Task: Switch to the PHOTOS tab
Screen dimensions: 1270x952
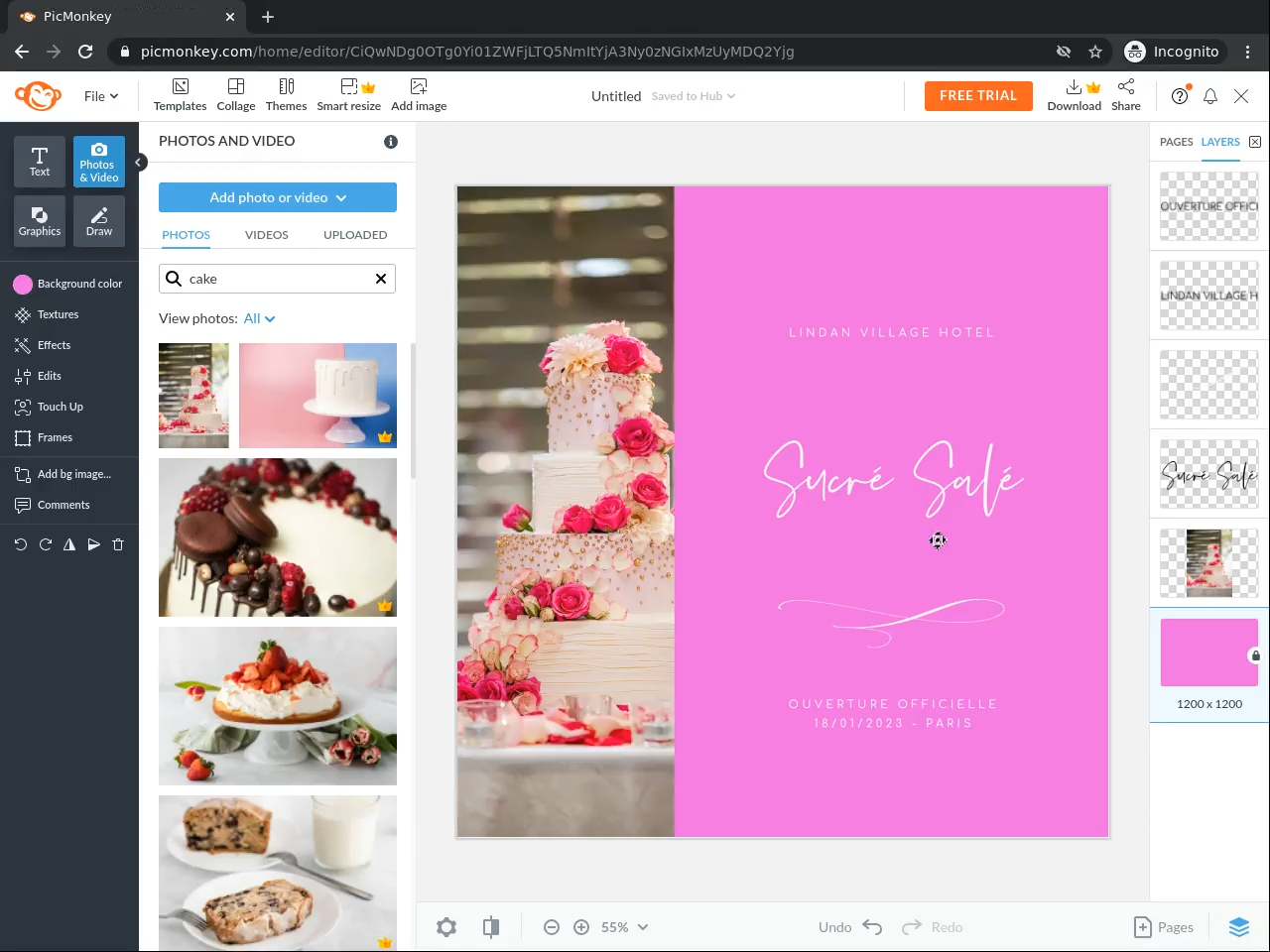Action: (187, 235)
